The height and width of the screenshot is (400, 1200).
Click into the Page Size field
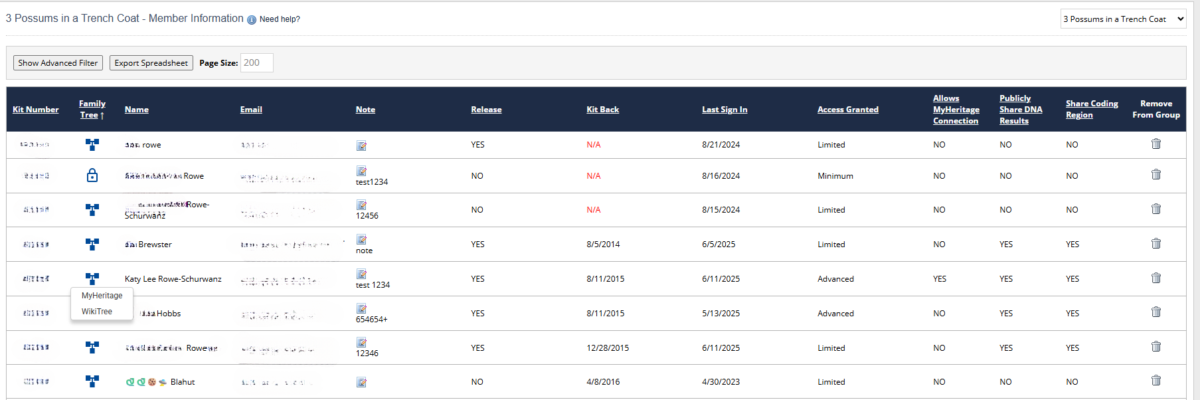(257, 63)
